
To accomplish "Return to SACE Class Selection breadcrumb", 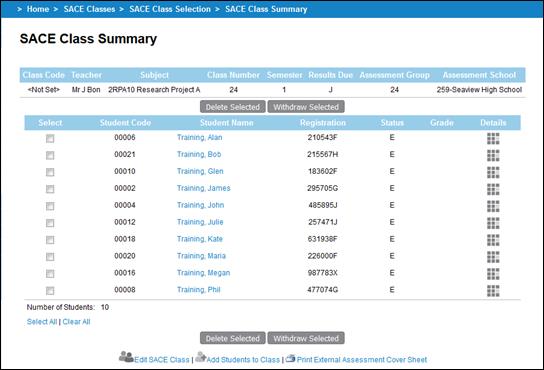I will coord(170,9).
